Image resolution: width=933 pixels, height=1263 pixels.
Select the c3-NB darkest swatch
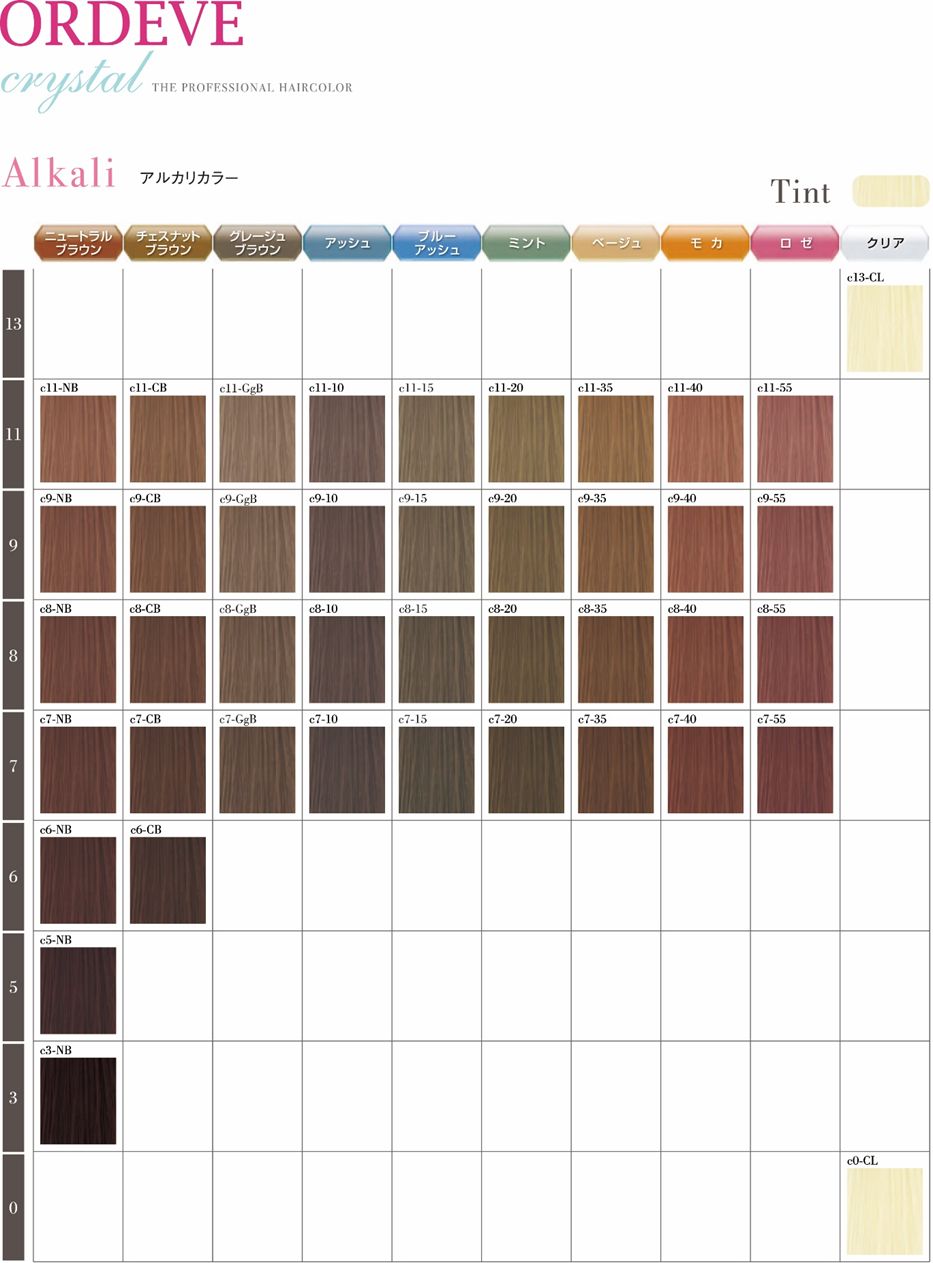click(78, 1101)
